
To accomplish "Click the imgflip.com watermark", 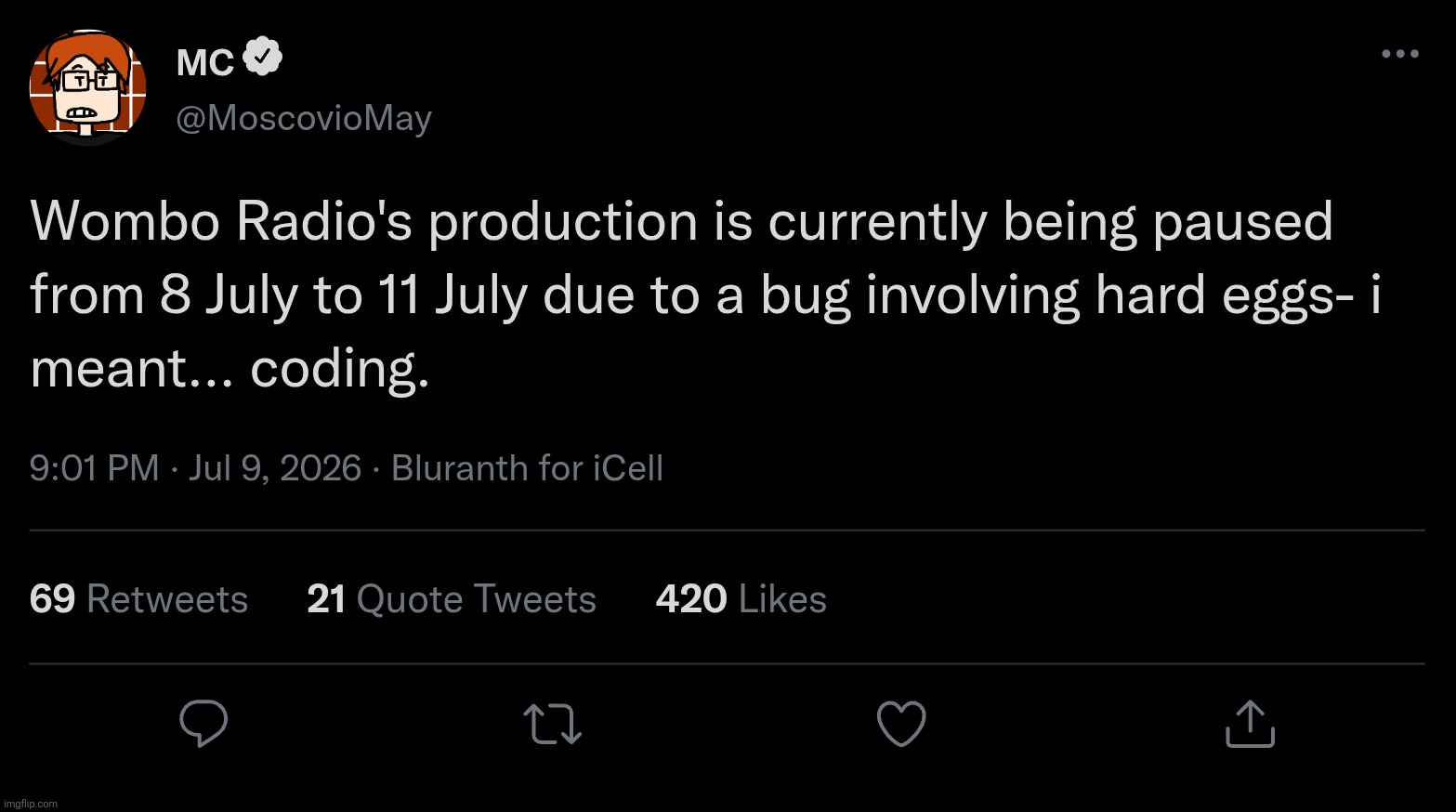I will [x=31, y=804].
